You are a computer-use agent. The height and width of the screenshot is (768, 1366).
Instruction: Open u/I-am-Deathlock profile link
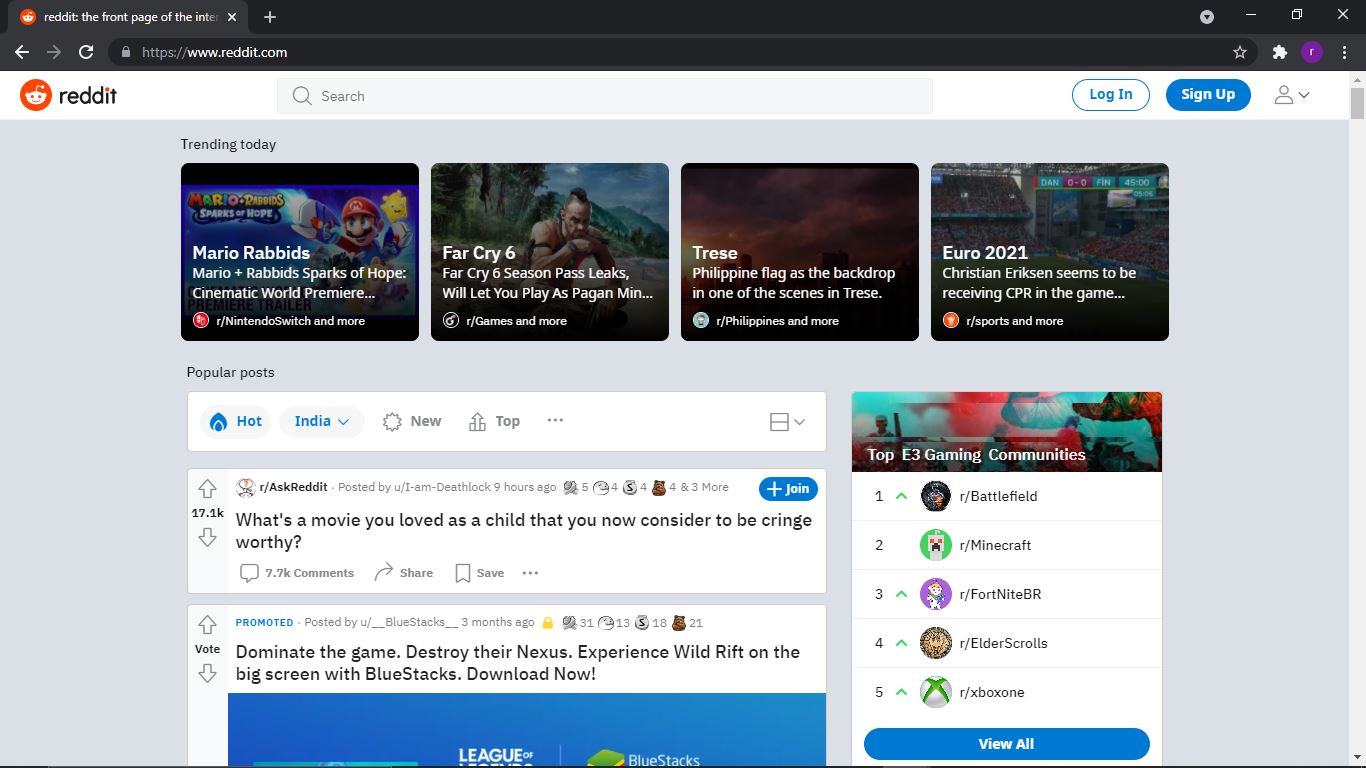pos(442,487)
